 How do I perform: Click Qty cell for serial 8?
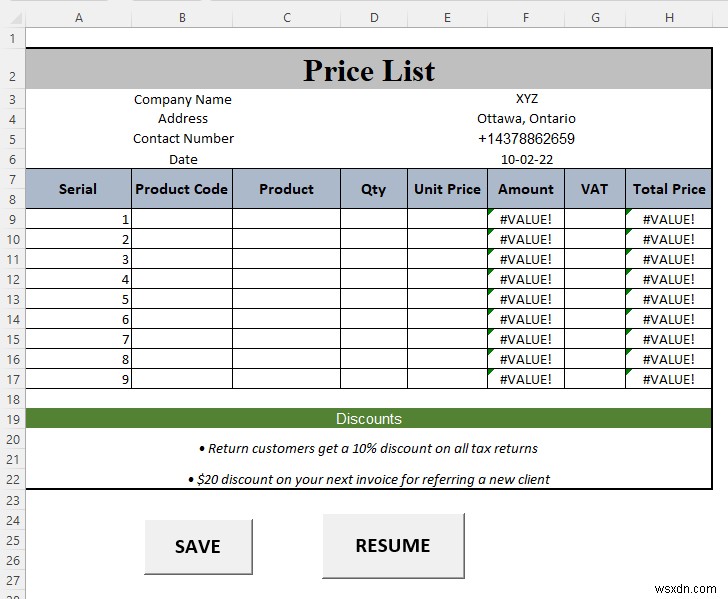point(374,359)
